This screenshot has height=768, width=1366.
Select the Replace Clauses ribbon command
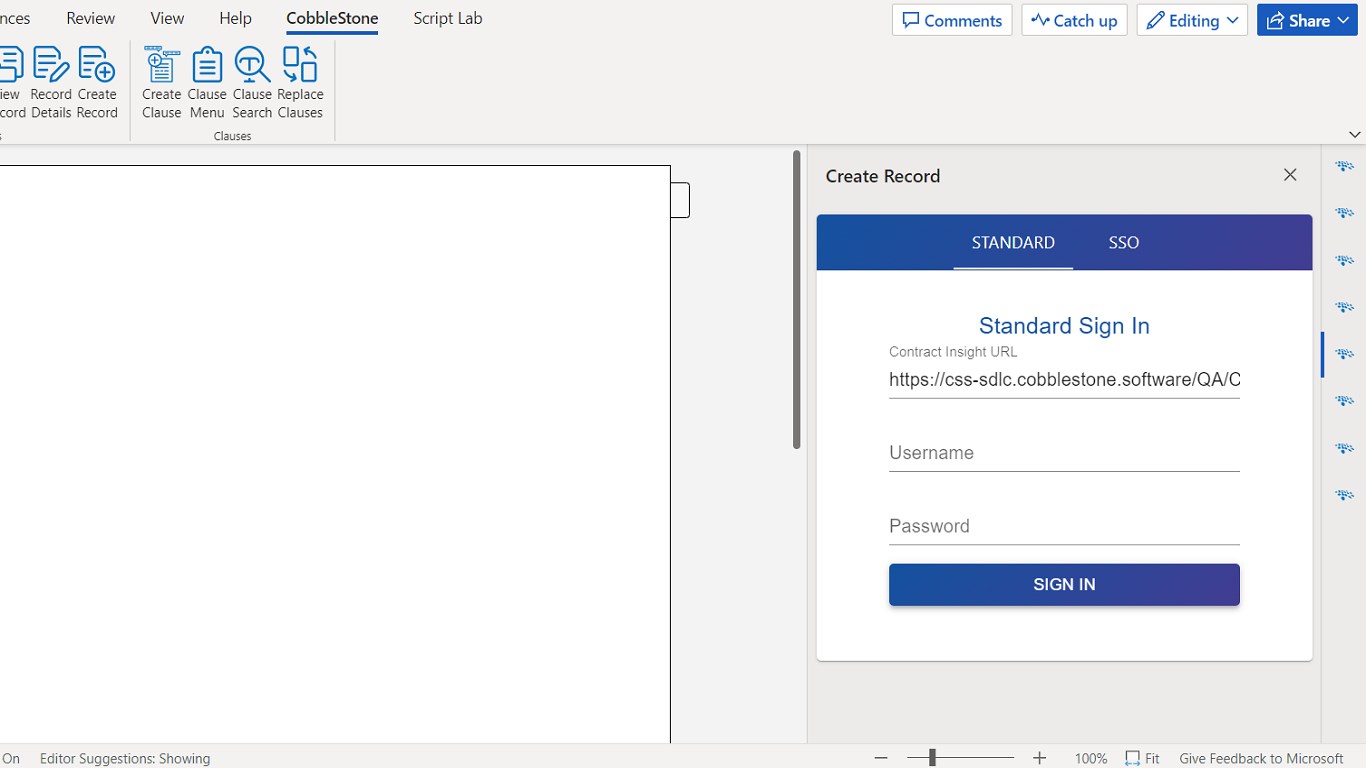[x=300, y=83]
